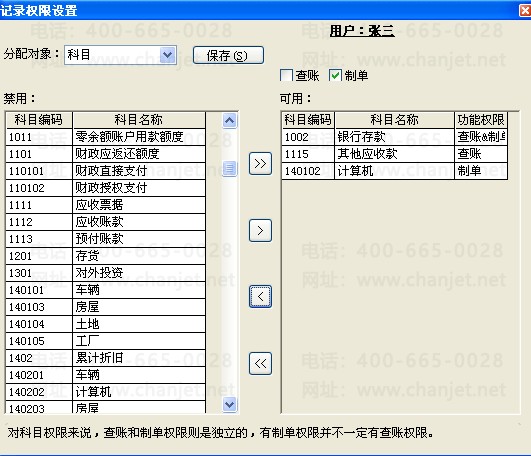This screenshot has width=531, height=456.
Task: Click the move-all-right (>>) button
Action: pos(260,164)
